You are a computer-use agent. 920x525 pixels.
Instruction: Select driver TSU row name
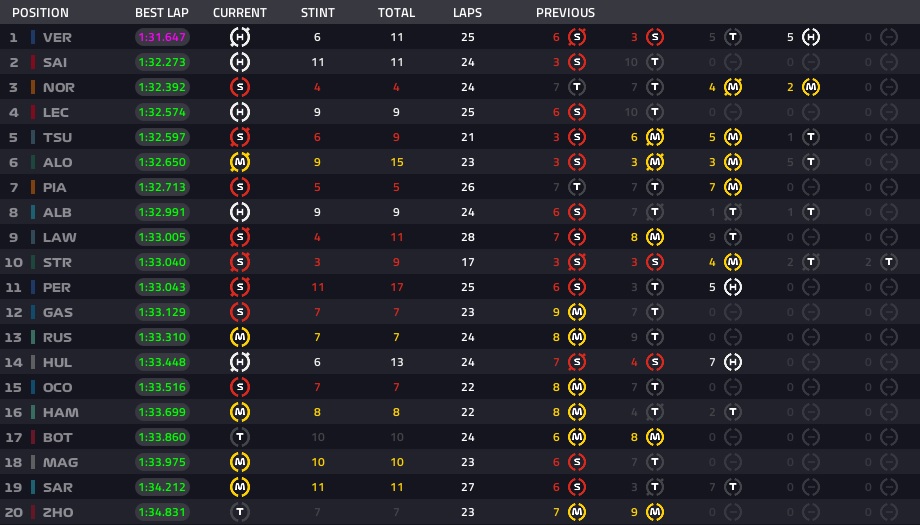(58, 137)
